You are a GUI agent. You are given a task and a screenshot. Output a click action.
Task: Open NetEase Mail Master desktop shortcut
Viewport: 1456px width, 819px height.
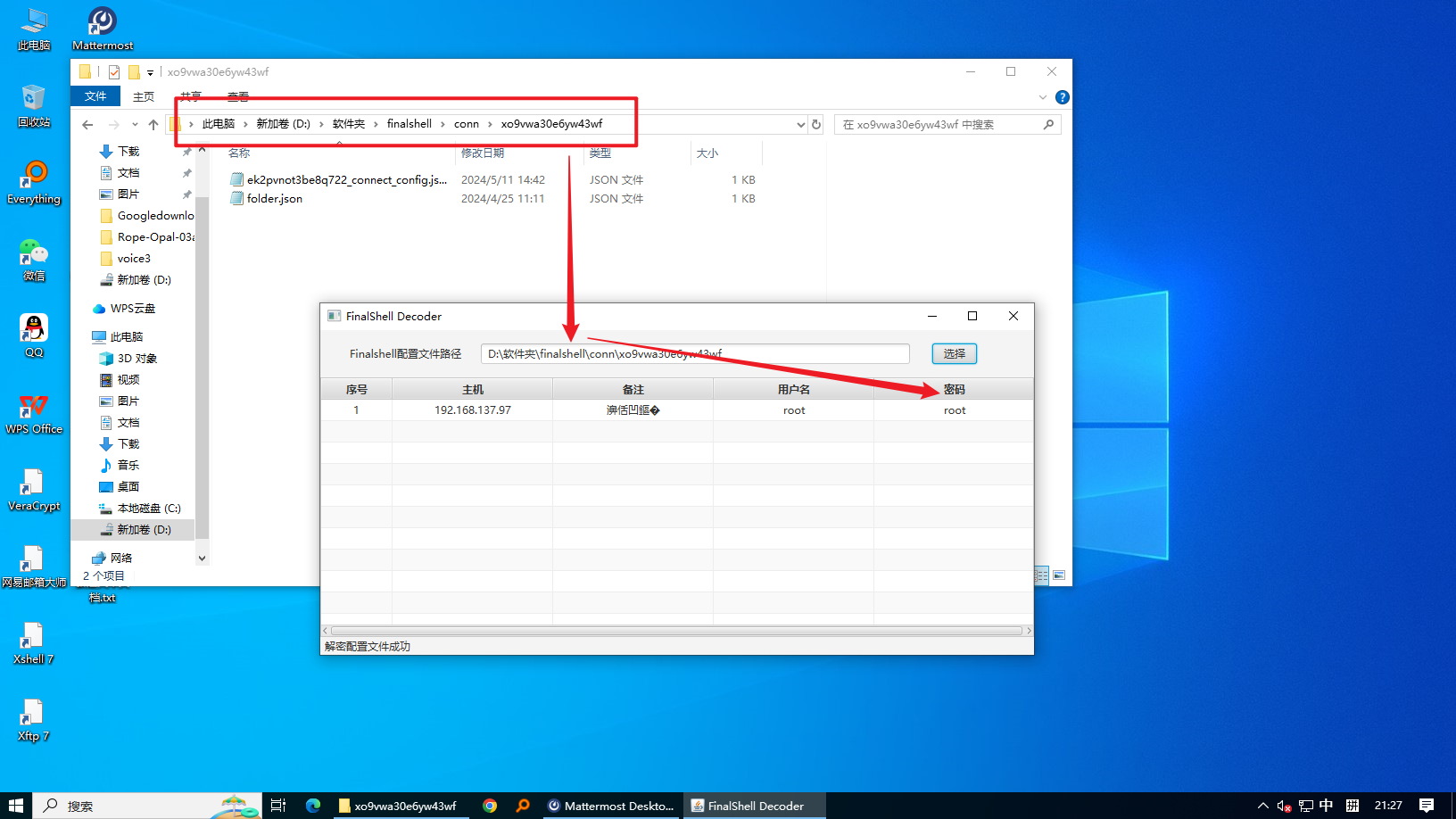pyautogui.click(x=34, y=567)
